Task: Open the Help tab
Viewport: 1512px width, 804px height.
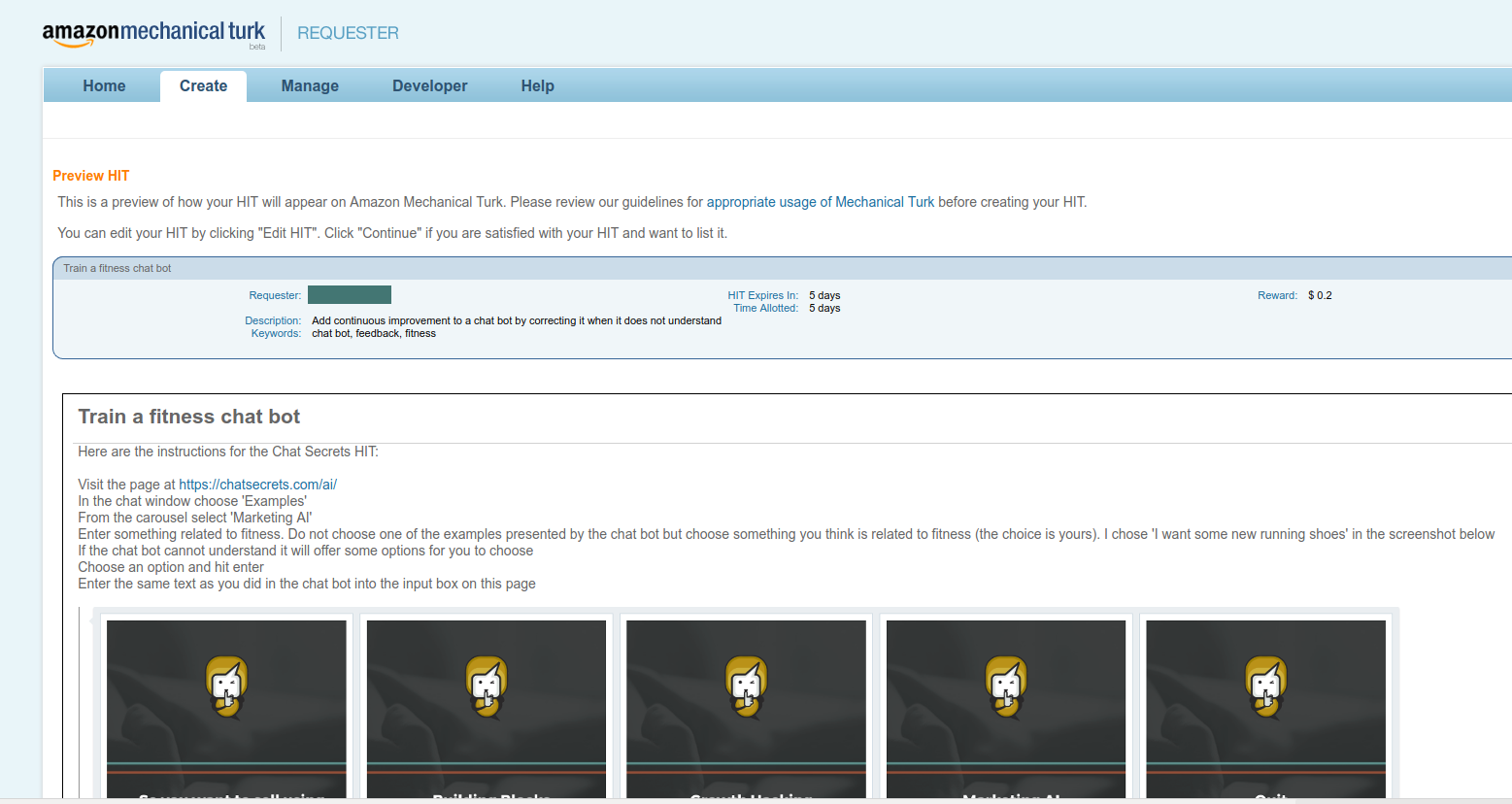Action: 537,85
